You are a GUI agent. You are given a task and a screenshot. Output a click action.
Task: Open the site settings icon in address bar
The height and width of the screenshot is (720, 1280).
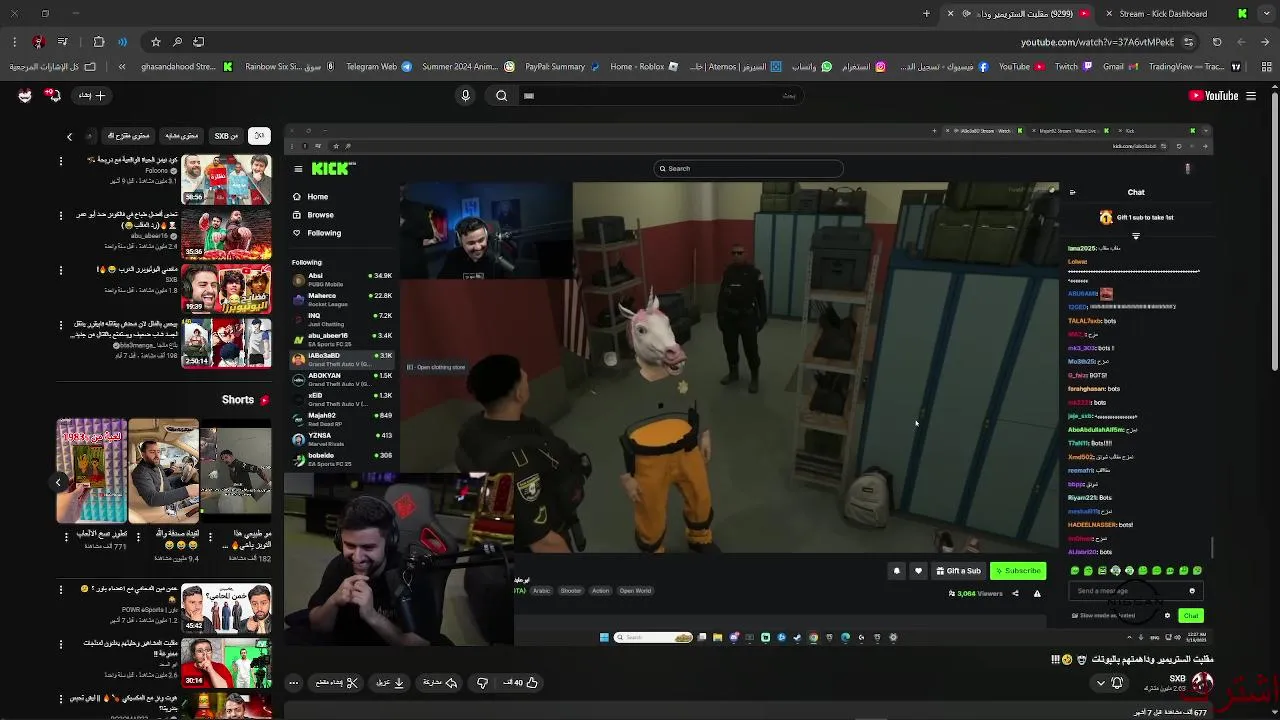pos(1188,42)
